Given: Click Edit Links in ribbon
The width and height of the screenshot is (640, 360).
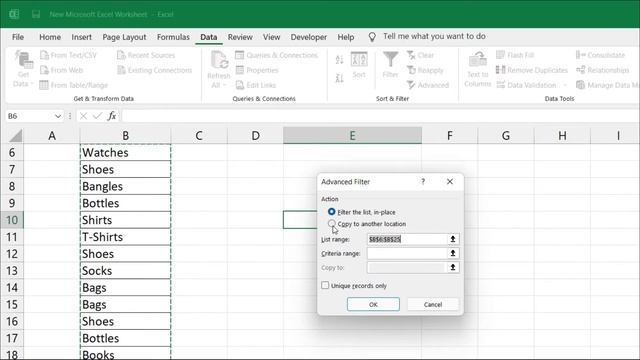Looking at the screenshot, I should (256, 85).
